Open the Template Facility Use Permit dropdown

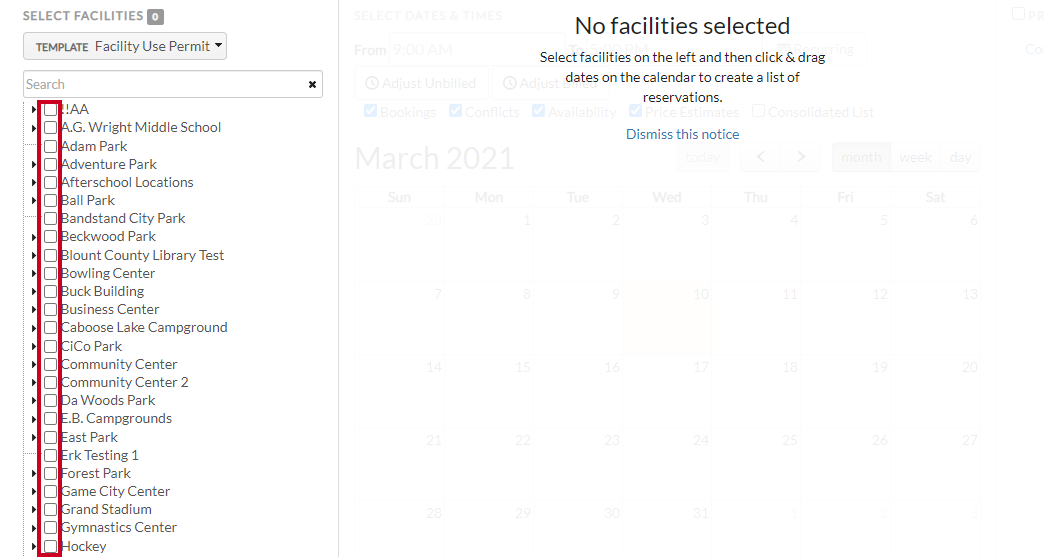coord(125,46)
